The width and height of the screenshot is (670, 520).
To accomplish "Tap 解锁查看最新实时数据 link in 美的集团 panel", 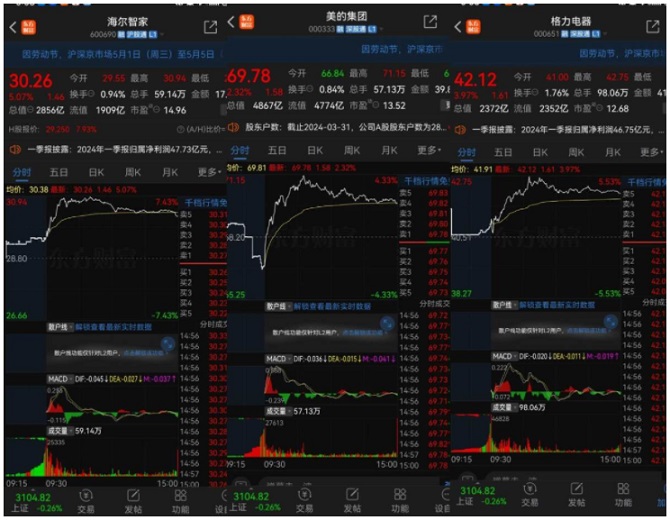I will pos(330,305).
